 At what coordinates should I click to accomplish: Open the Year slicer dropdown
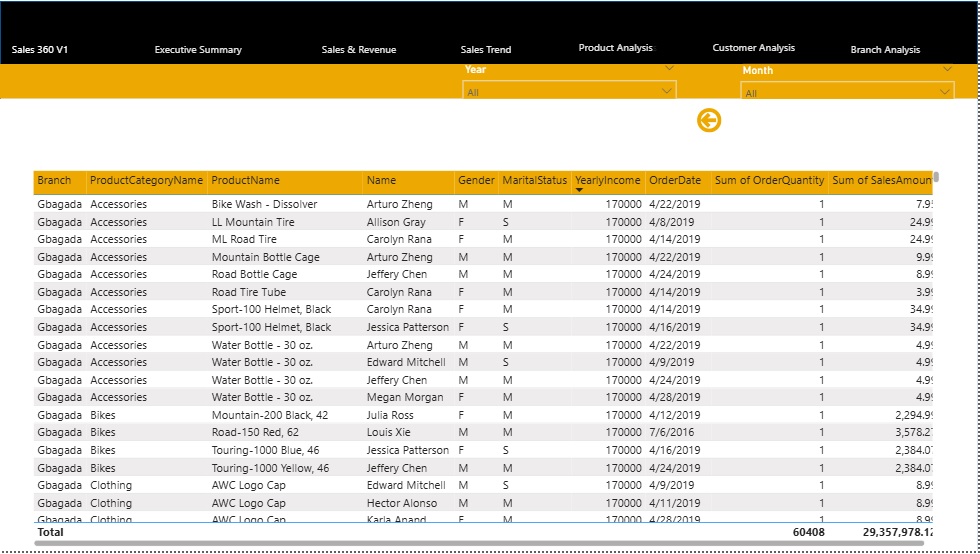point(668,91)
